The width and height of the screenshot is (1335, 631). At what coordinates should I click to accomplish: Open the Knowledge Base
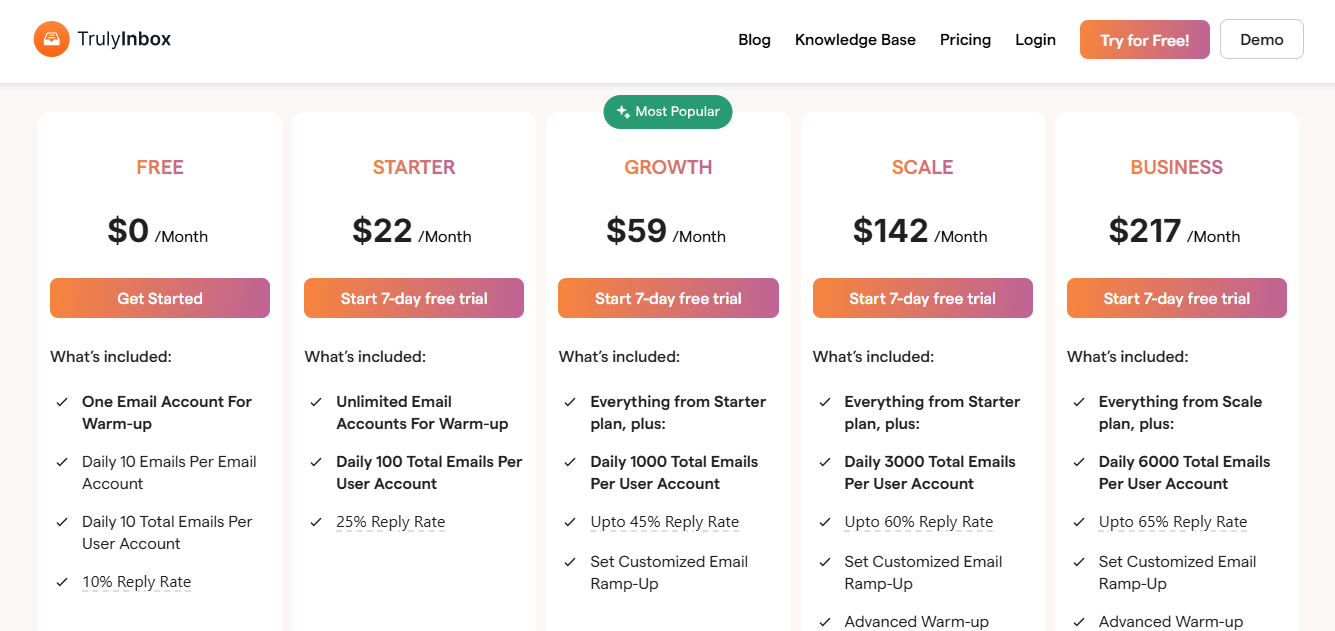tap(855, 39)
